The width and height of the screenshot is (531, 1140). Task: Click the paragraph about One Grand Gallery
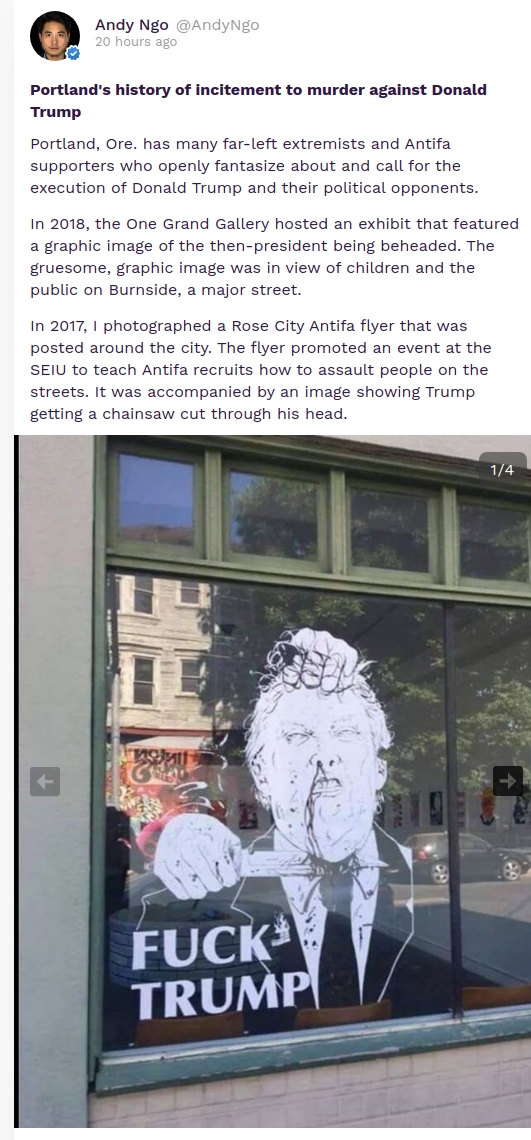(274, 257)
